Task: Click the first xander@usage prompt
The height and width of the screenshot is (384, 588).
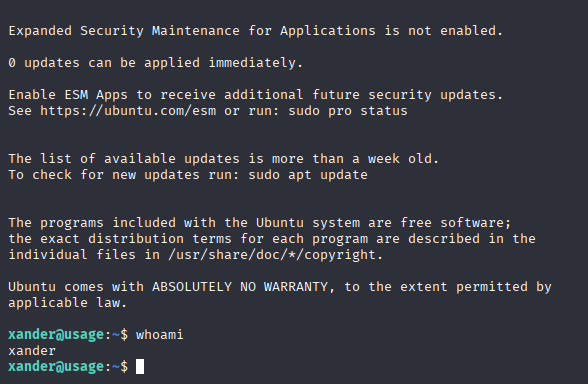Action: (x=56, y=334)
